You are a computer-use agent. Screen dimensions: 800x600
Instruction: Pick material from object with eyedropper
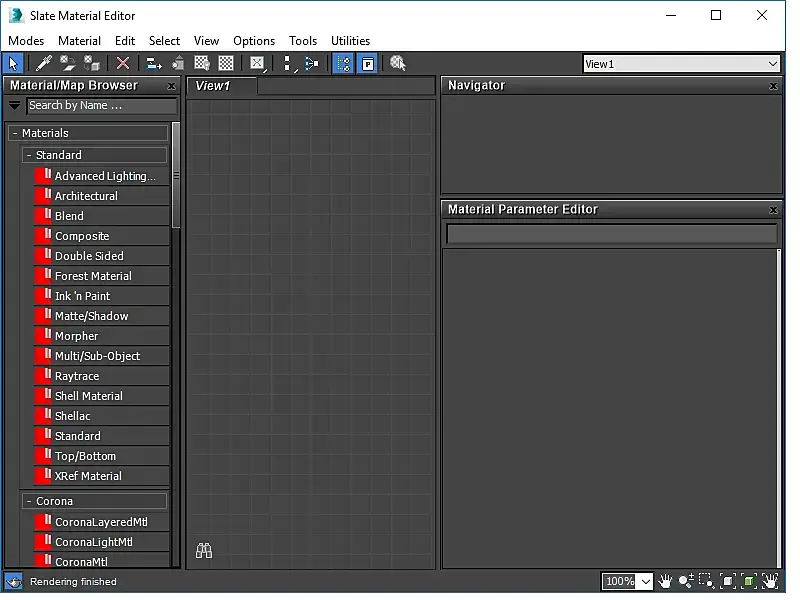pos(44,64)
